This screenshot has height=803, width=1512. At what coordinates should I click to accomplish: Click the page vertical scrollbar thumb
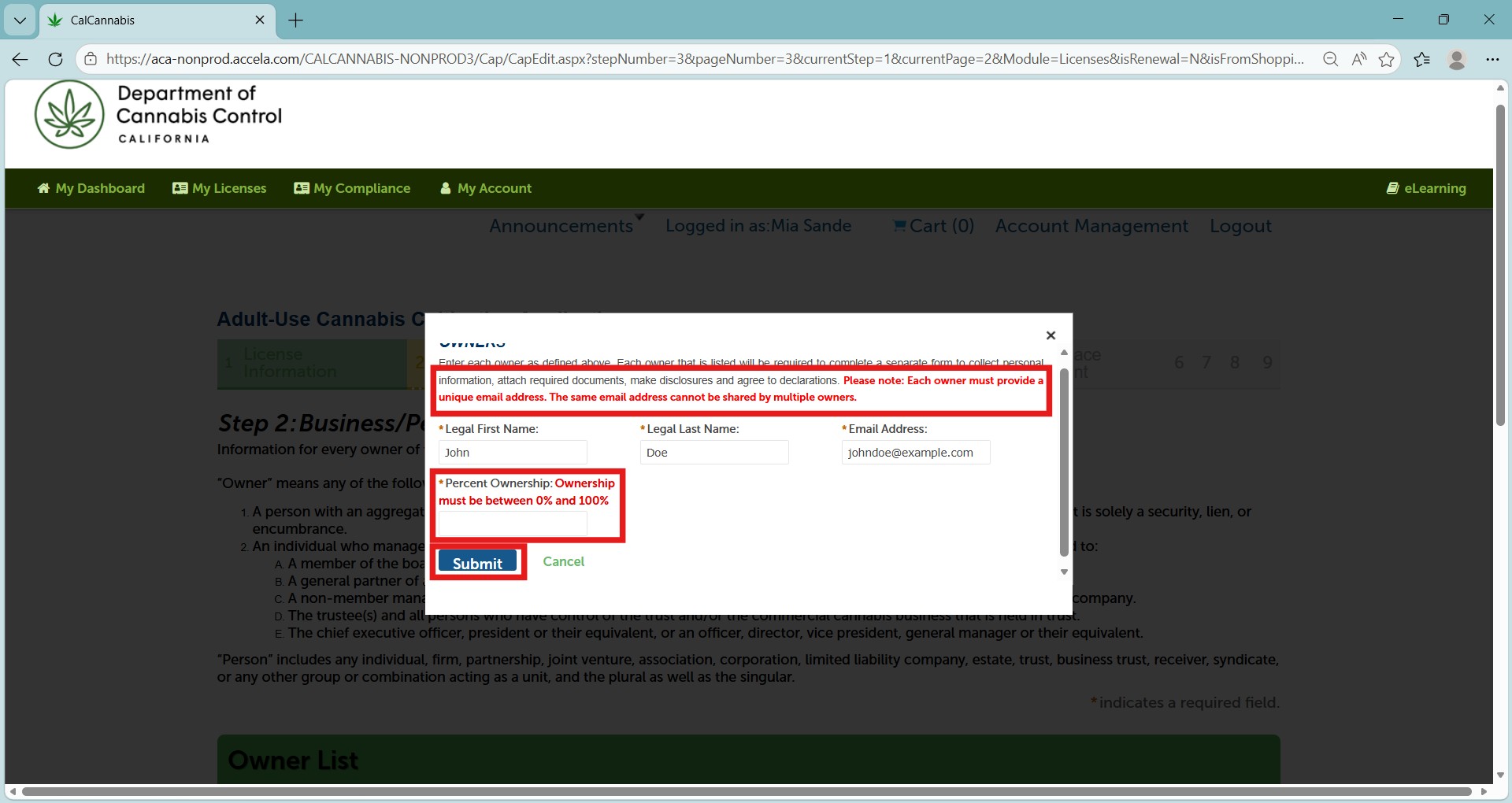pyautogui.click(x=1500, y=265)
